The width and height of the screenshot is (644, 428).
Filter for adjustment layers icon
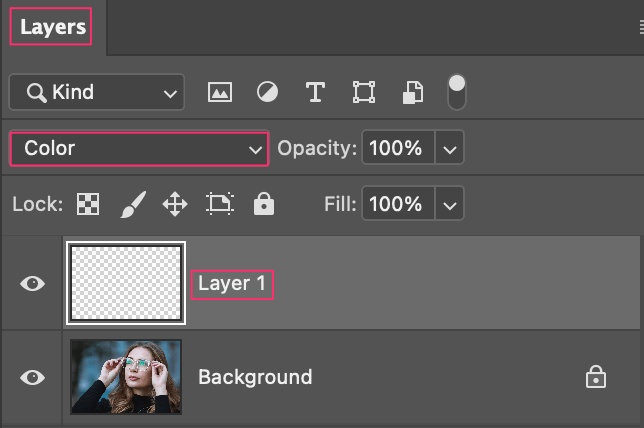[x=267, y=92]
